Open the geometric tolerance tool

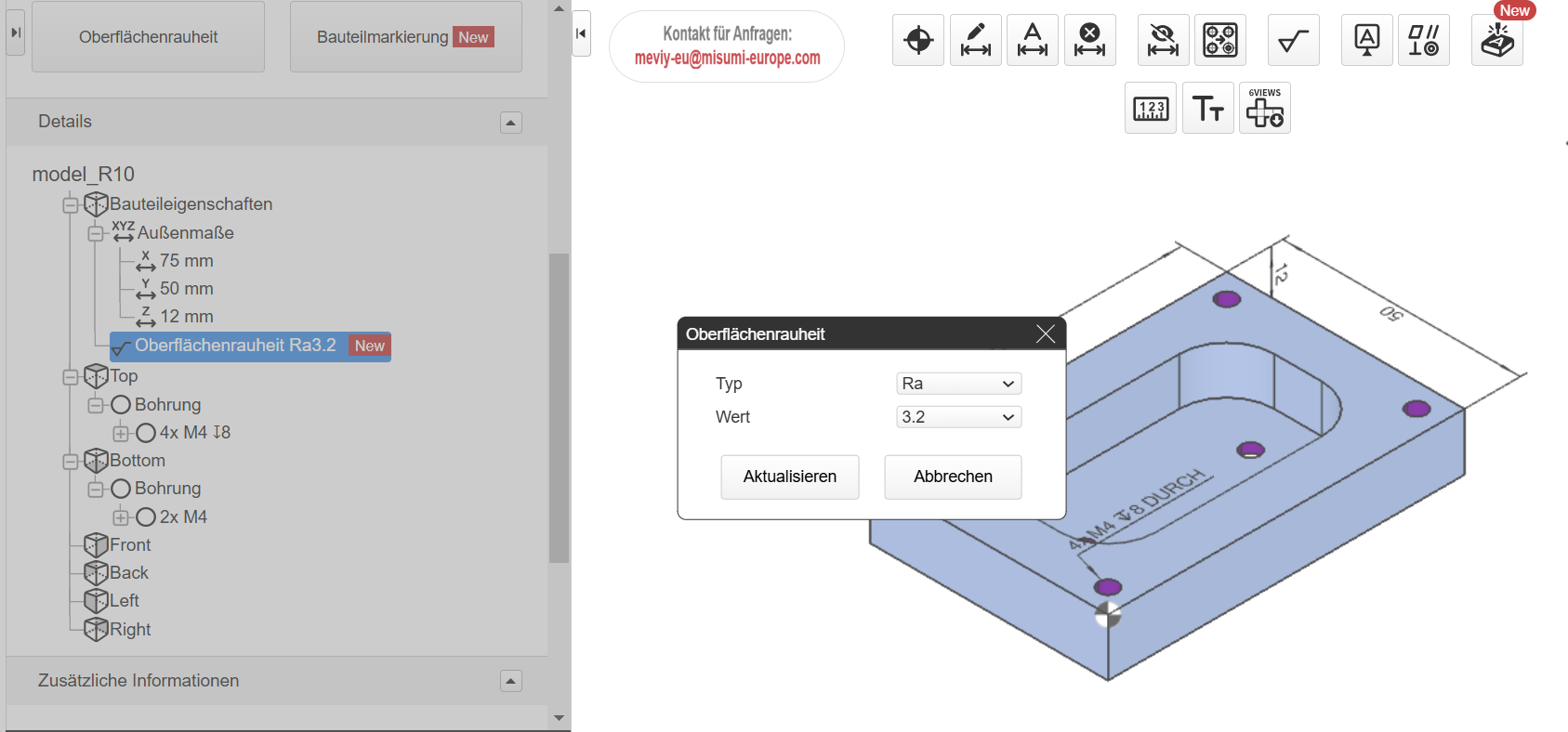(x=1424, y=40)
